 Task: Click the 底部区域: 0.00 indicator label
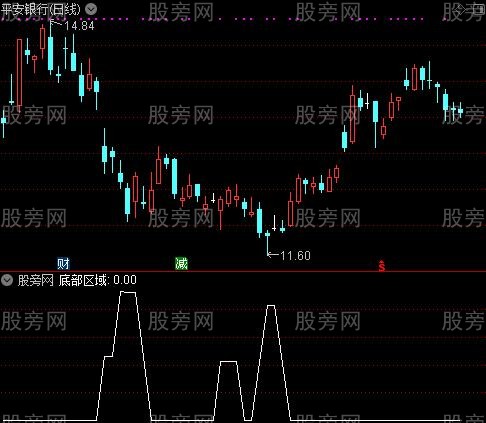pyautogui.click(x=97, y=280)
